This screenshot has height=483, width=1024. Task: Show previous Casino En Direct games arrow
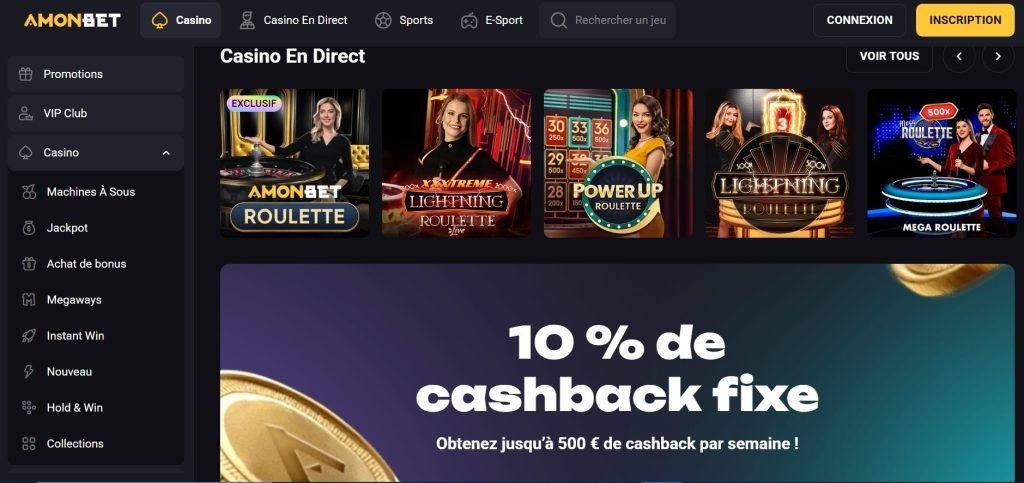coord(959,56)
